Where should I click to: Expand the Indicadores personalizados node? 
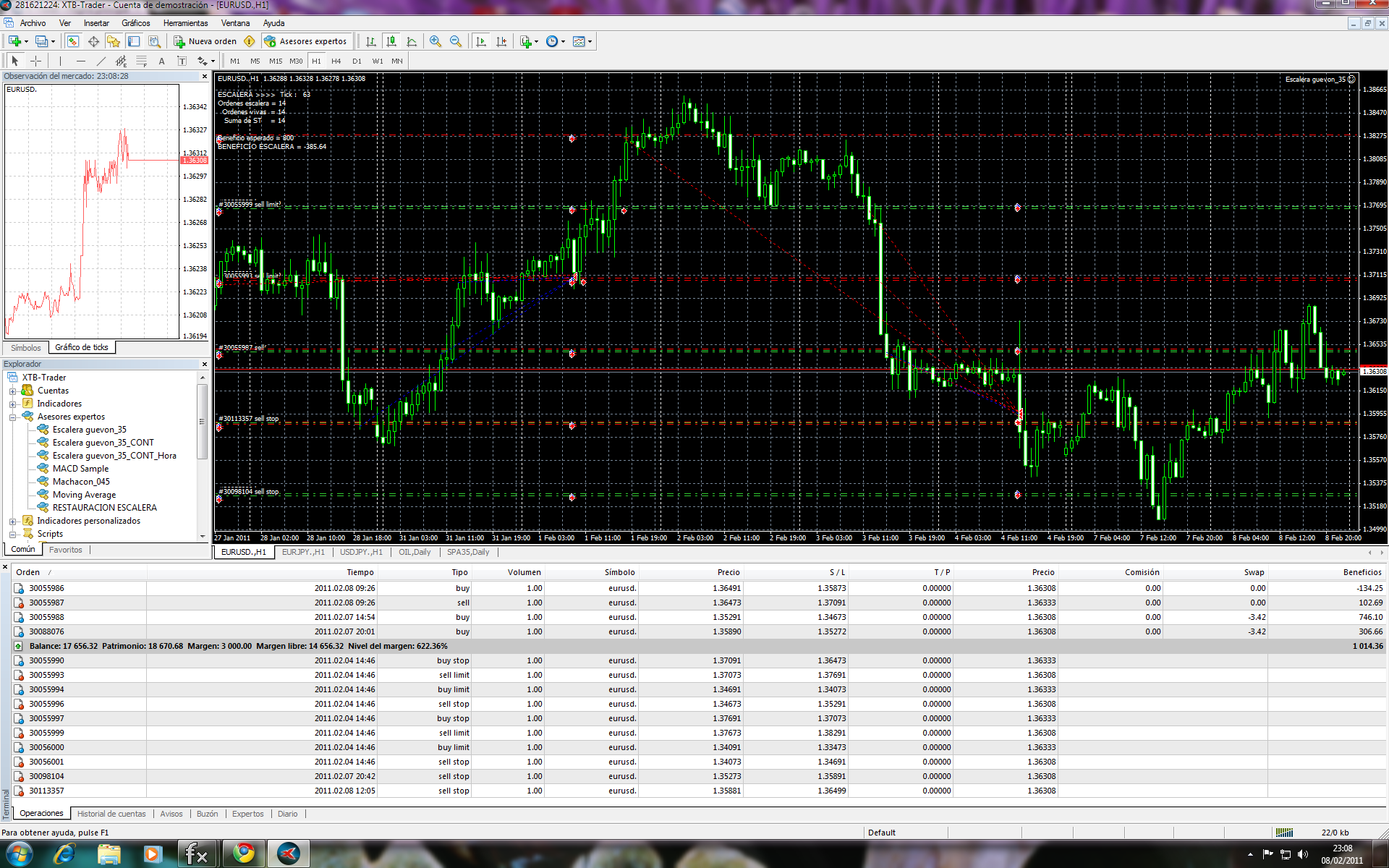pyautogui.click(x=12, y=521)
